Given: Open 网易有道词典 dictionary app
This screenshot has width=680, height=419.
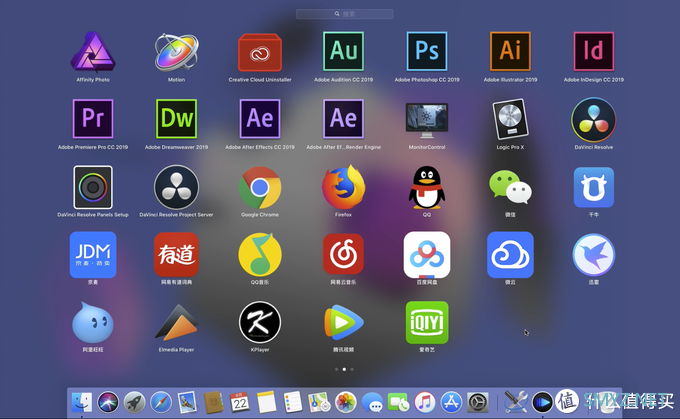Looking at the screenshot, I should coord(177,255).
